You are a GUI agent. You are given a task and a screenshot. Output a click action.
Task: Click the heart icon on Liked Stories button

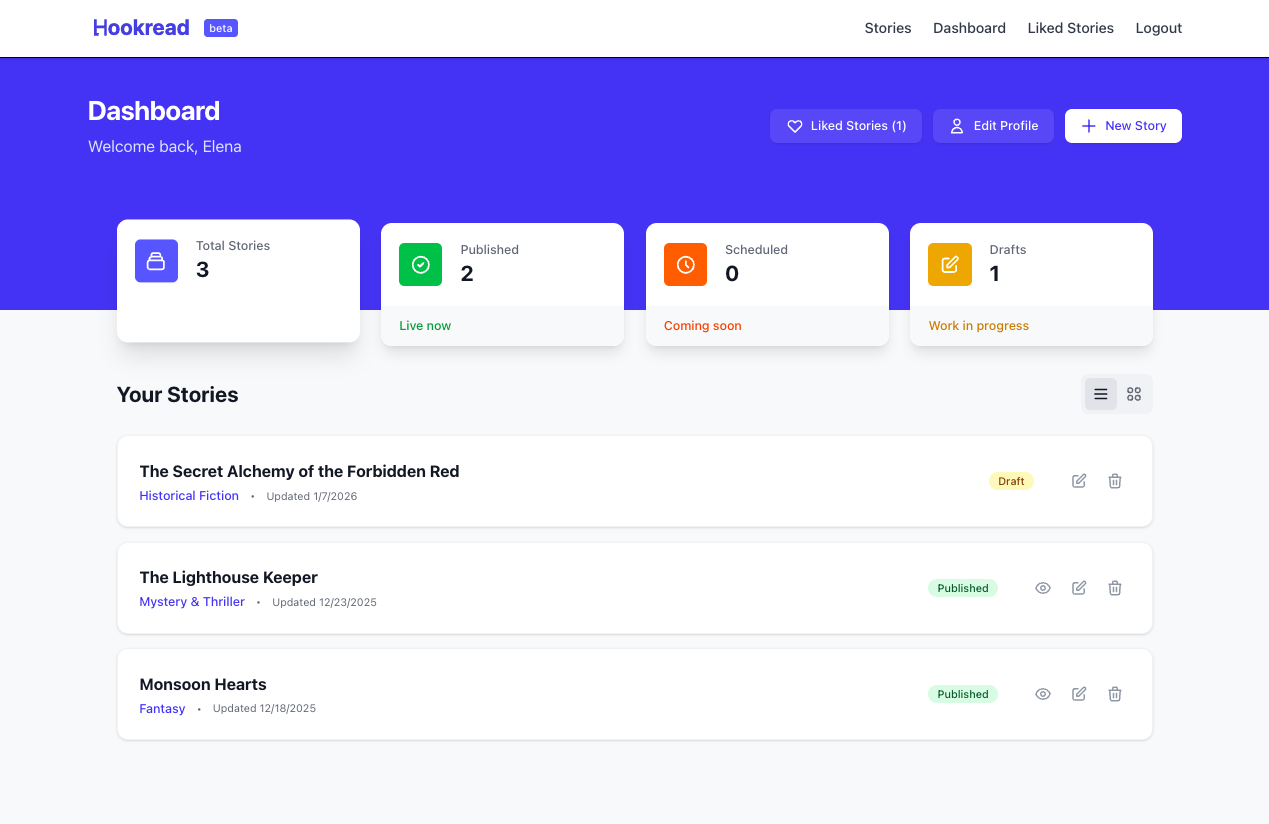click(x=794, y=126)
